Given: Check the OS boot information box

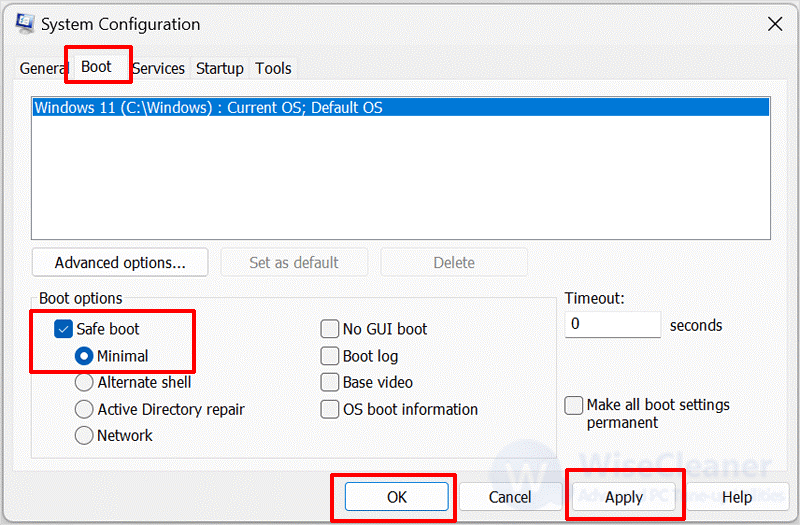Looking at the screenshot, I should coord(330,409).
